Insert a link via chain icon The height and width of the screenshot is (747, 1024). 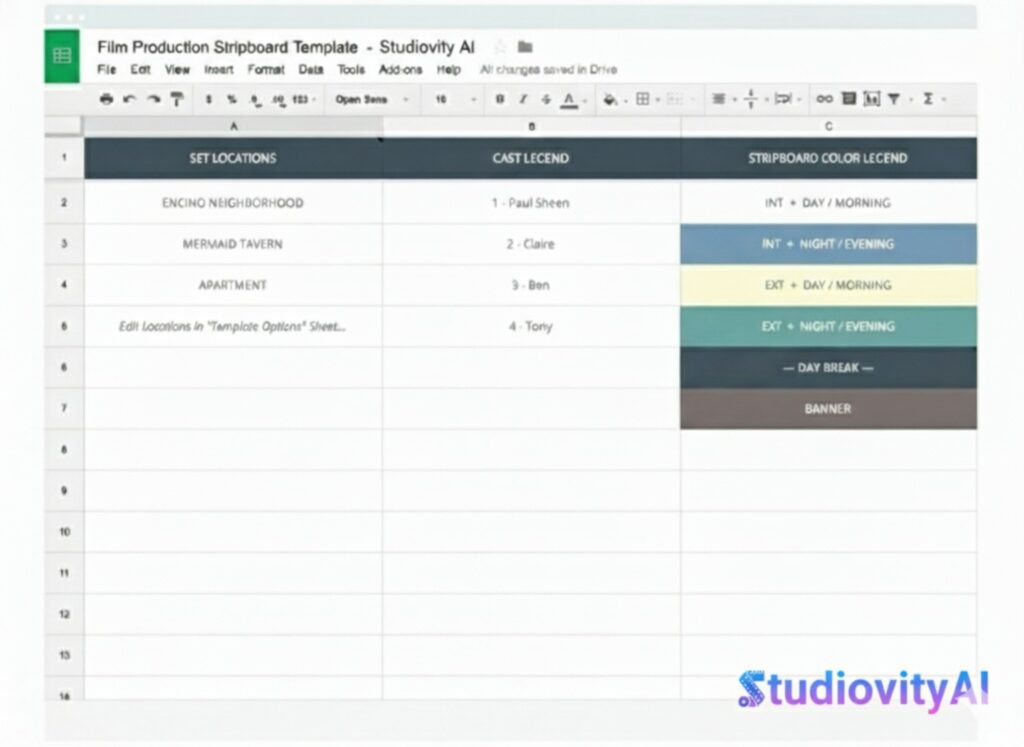click(824, 99)
